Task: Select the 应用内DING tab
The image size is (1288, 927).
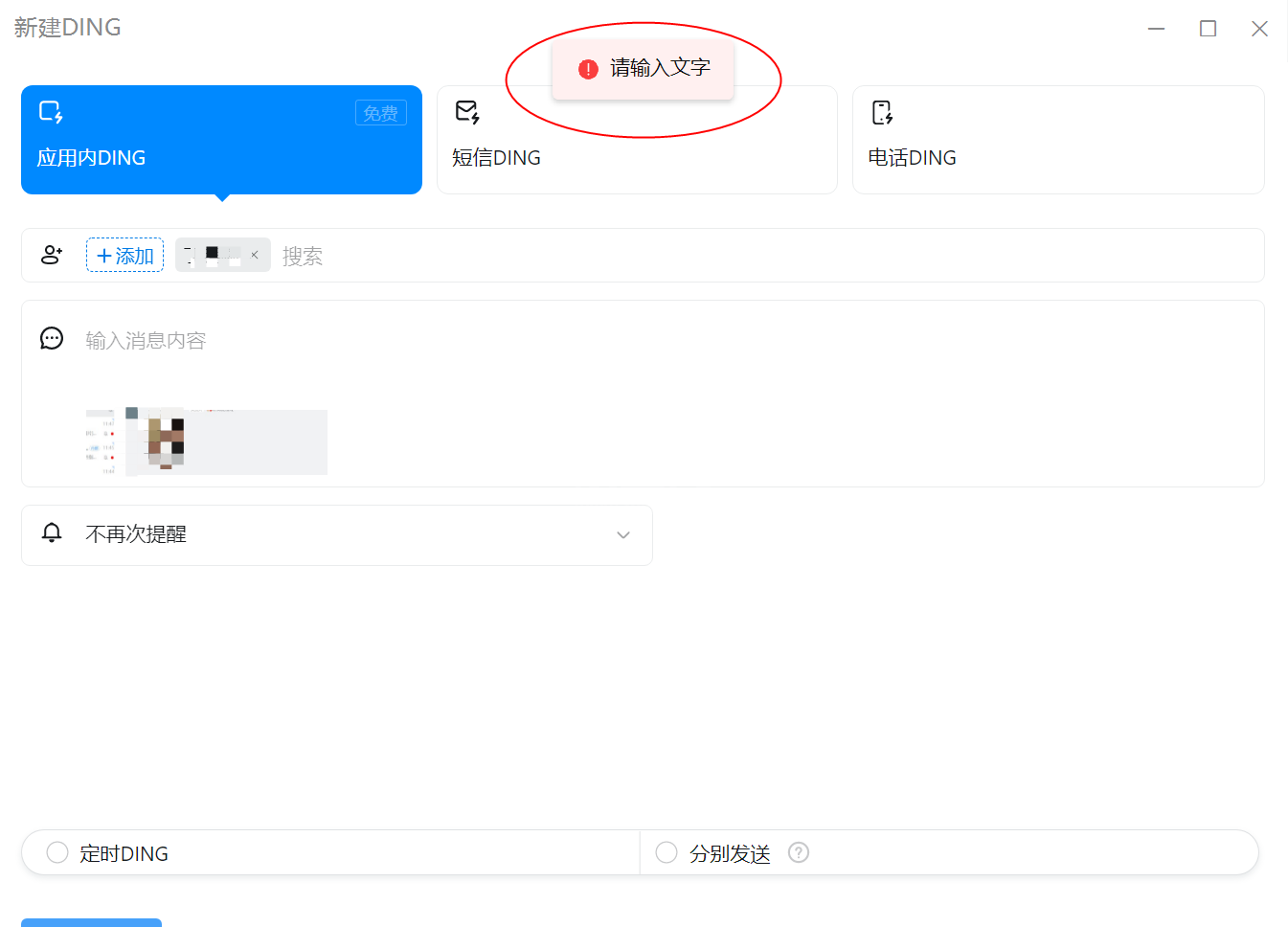Action: tap(221, 140)
